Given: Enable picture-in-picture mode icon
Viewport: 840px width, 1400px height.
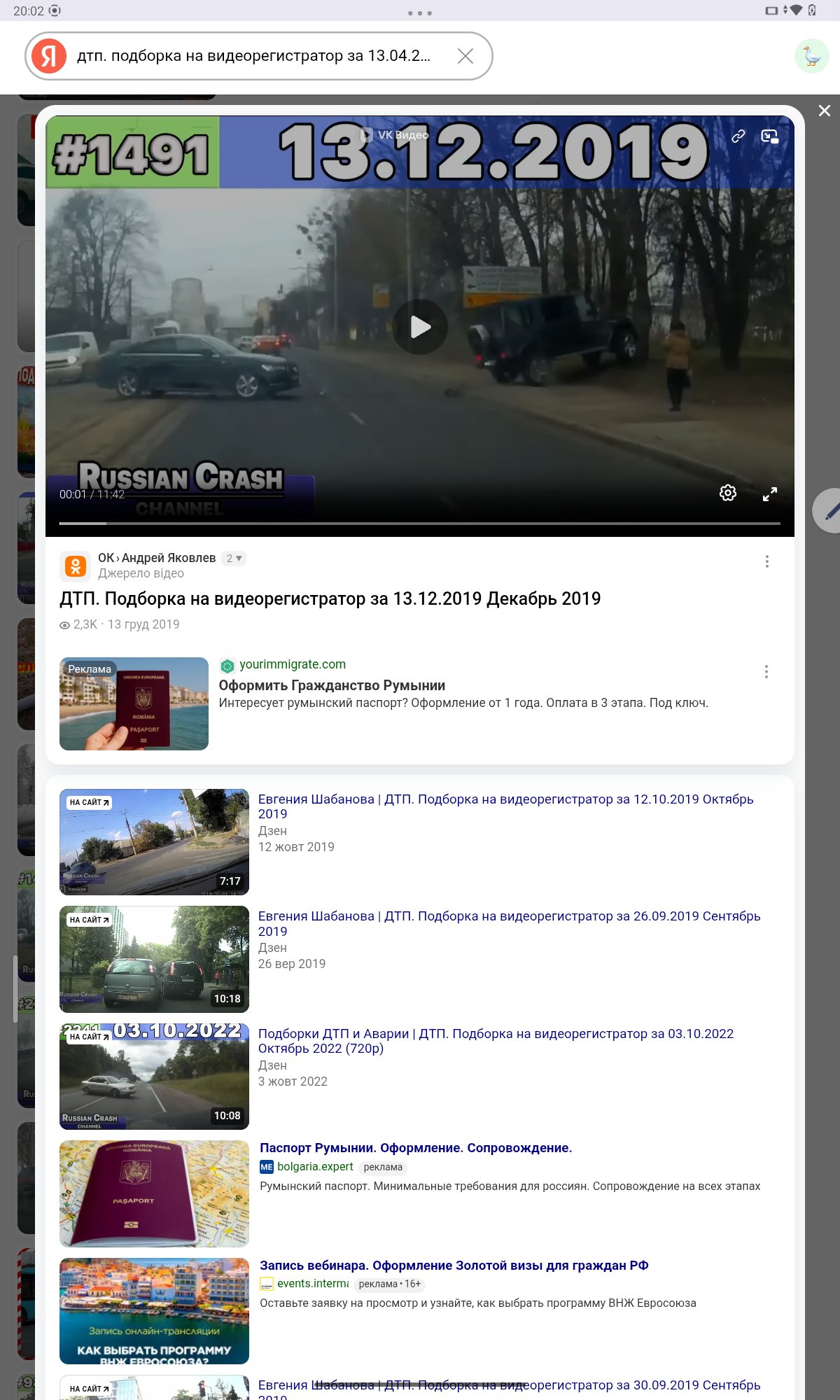Looking at the screenshot, I should click(x=770, y=136).
